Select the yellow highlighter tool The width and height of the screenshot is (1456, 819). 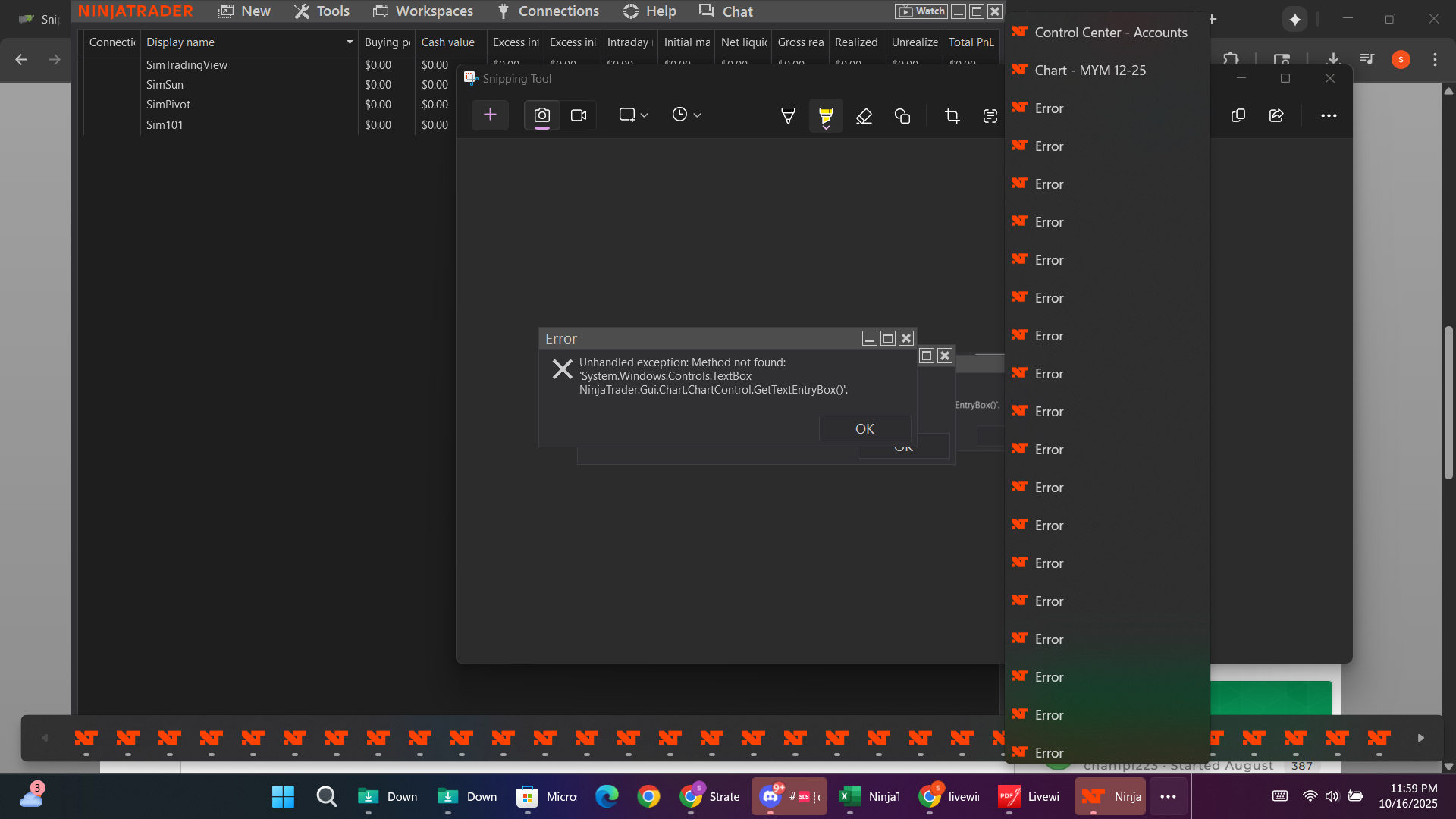click(x=826, y=115)
